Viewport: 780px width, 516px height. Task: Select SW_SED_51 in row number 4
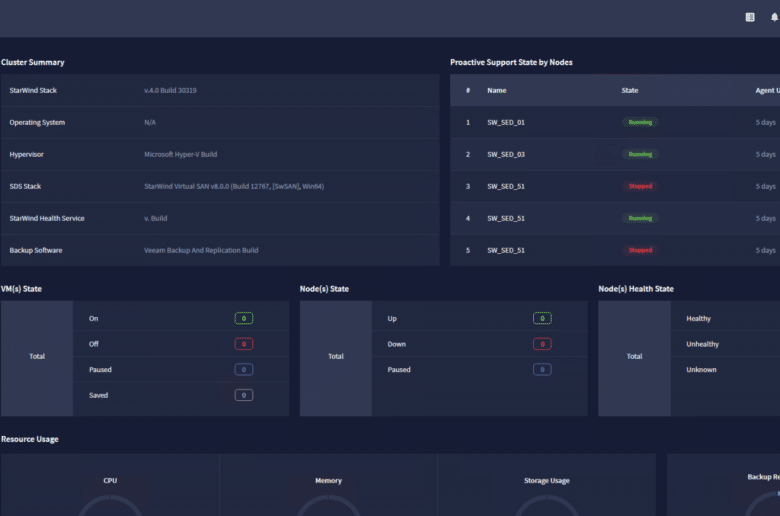[x=506, y=218]
